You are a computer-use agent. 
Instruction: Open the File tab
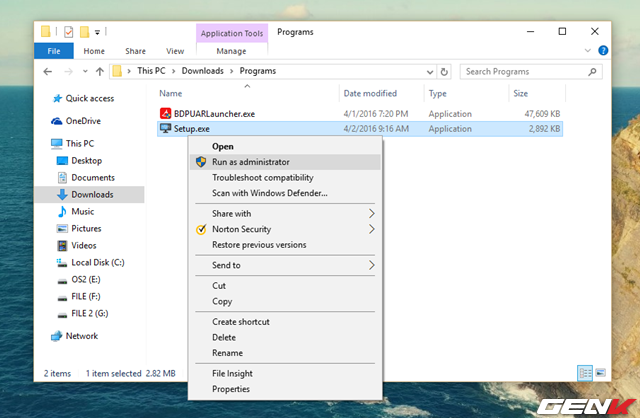(x=54, y=51)
